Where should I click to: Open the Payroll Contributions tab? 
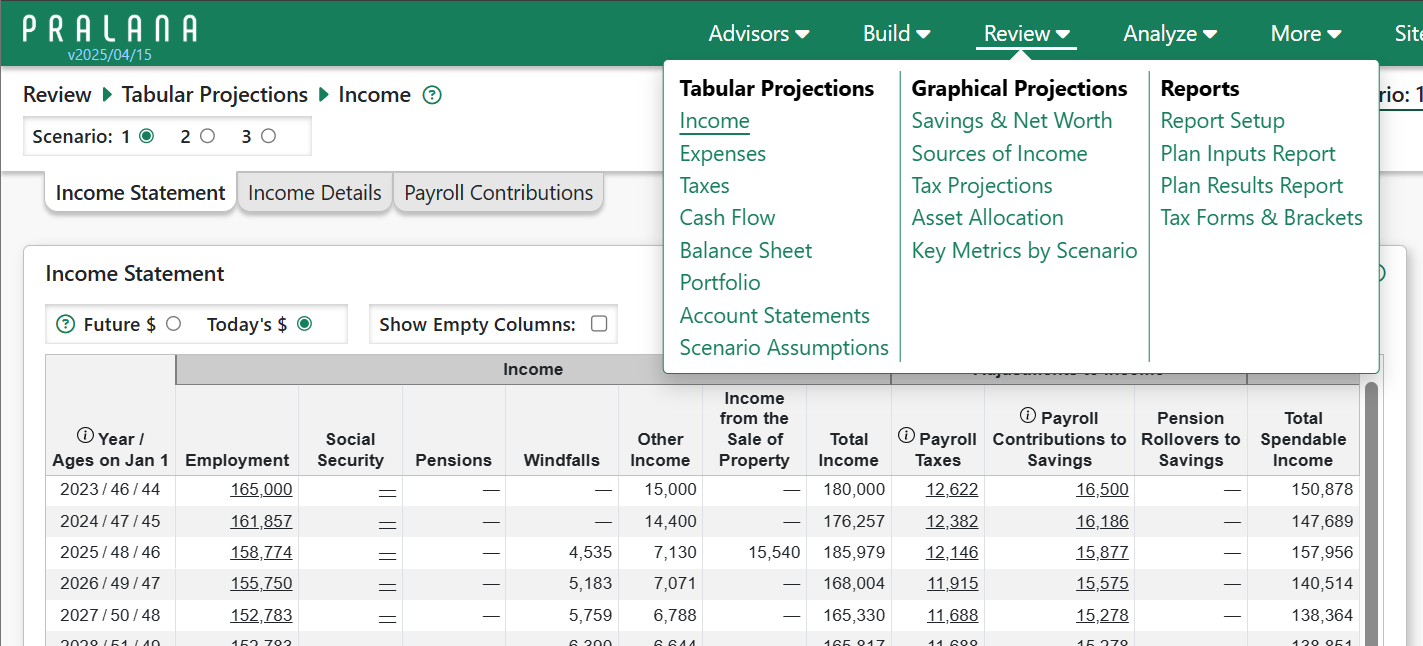tap(498, 193)
